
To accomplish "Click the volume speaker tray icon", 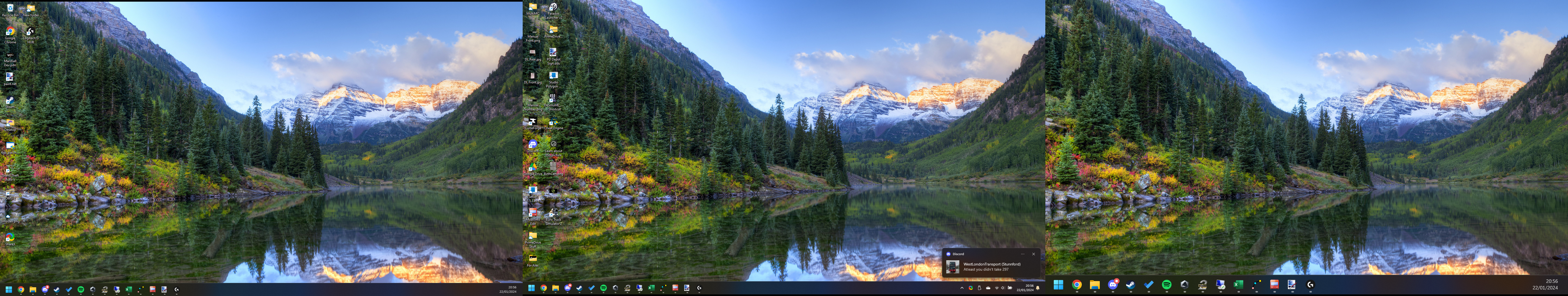I will 1003,288.
